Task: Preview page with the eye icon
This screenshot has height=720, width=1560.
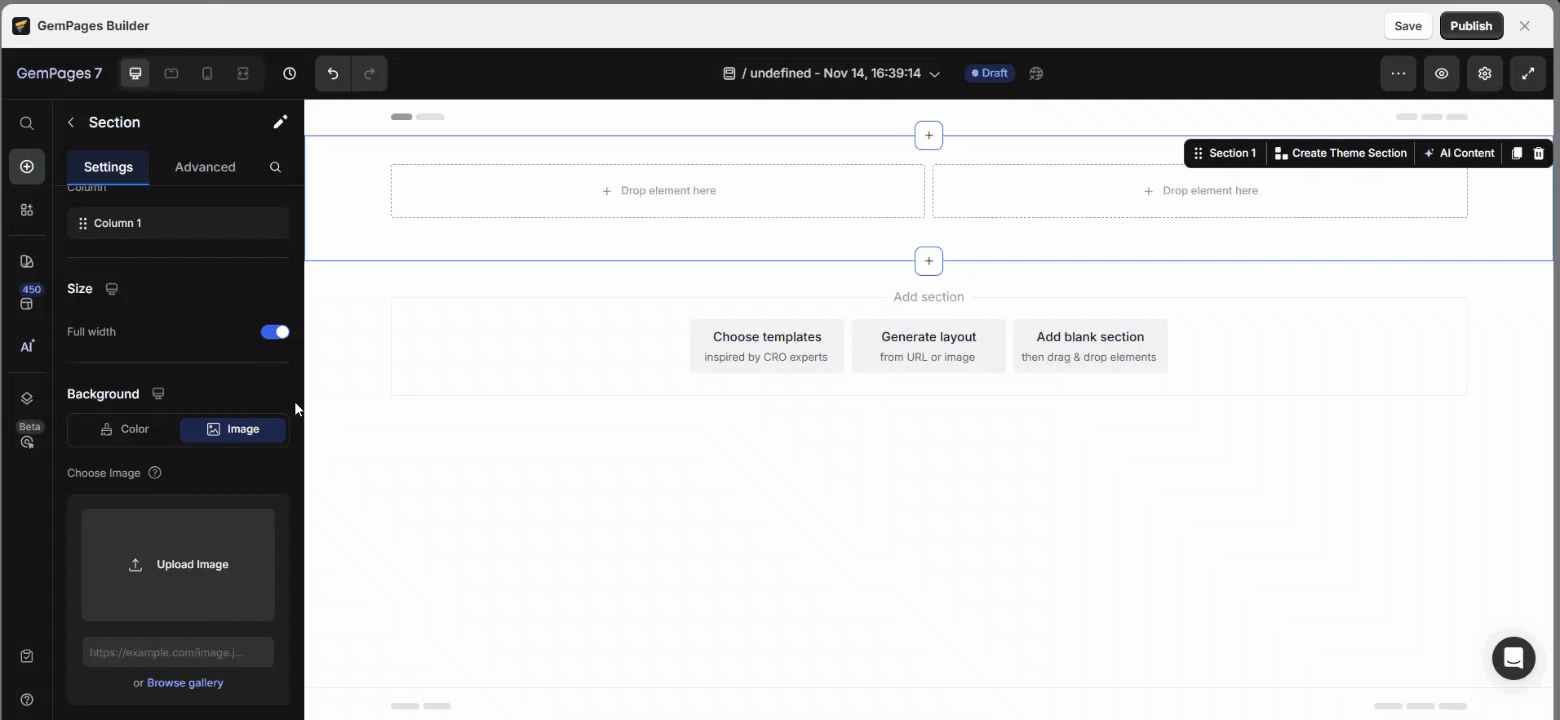Action: [x=1441, y=73]
